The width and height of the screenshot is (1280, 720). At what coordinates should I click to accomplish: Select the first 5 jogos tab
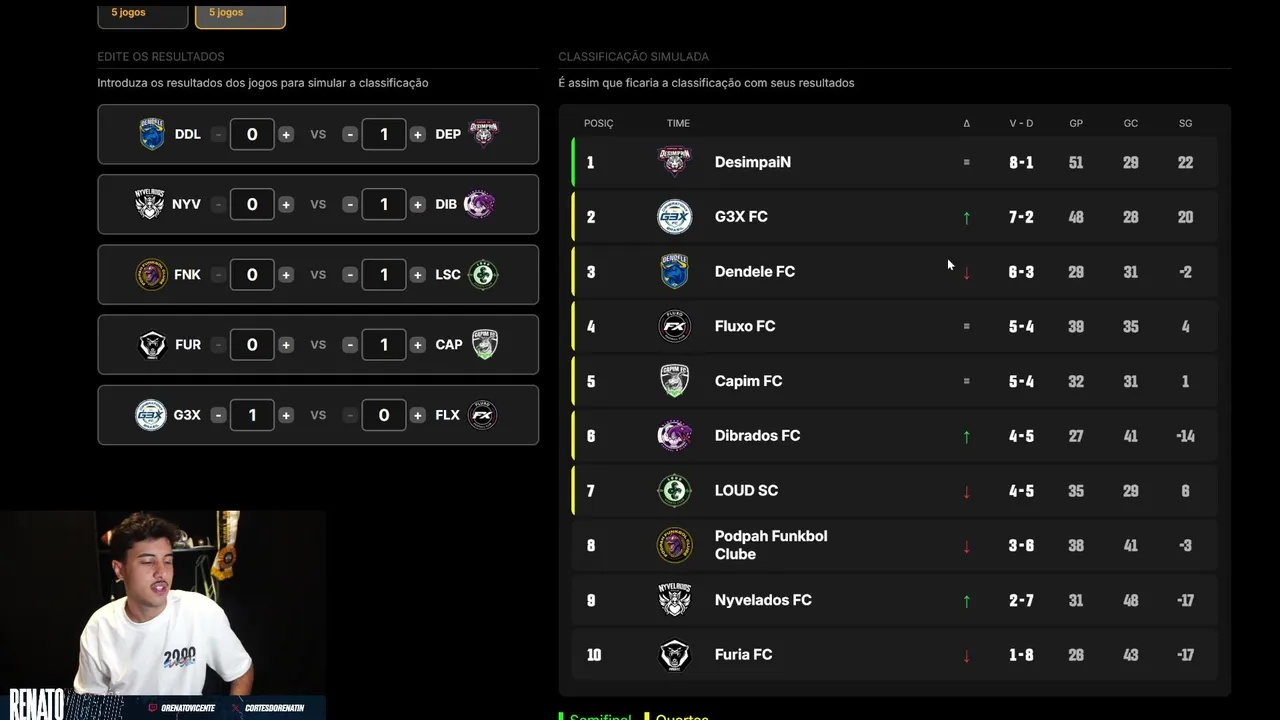tap(142, 14)
